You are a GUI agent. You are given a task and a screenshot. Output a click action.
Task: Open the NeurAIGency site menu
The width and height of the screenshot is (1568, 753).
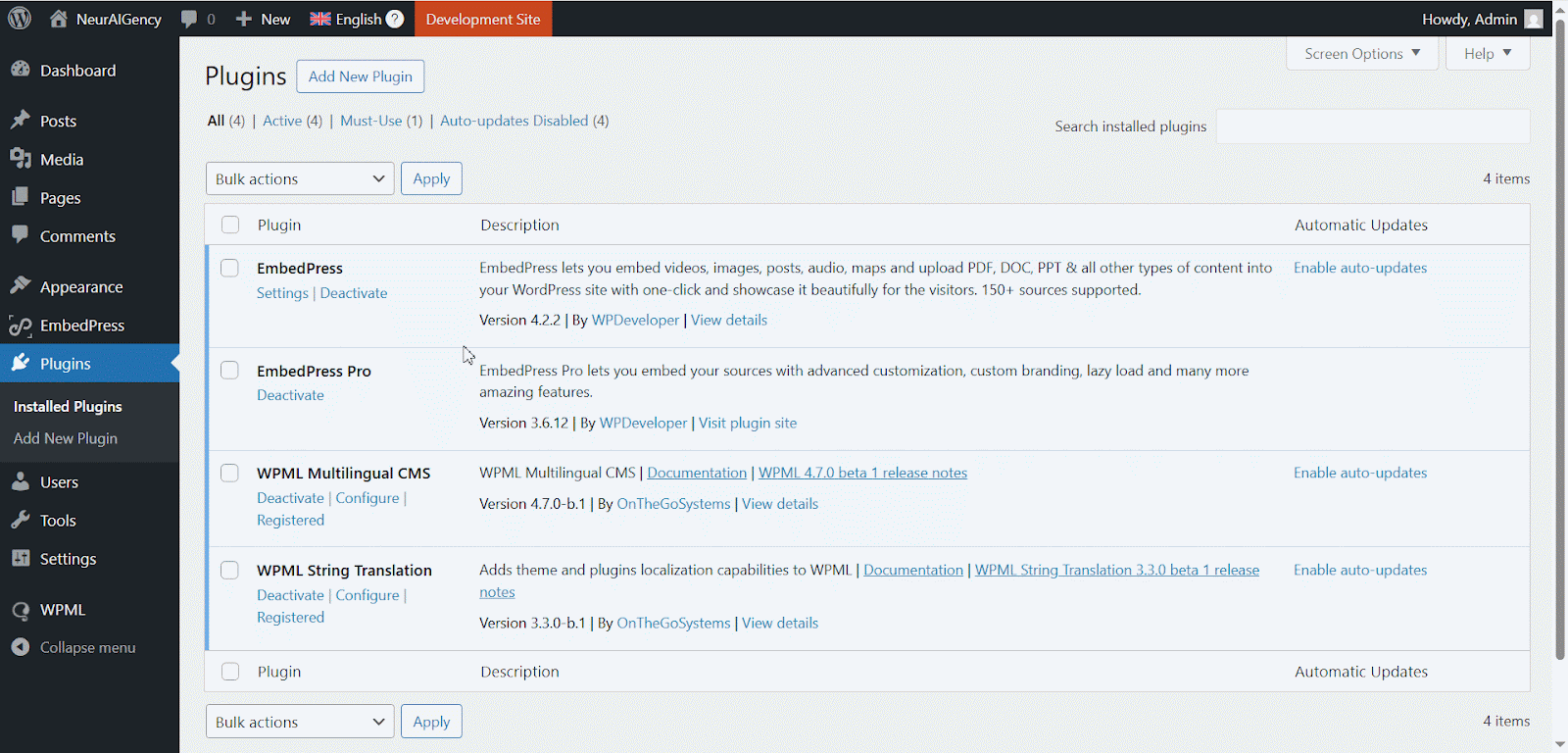pyautogui.click(x=106, y=19)
